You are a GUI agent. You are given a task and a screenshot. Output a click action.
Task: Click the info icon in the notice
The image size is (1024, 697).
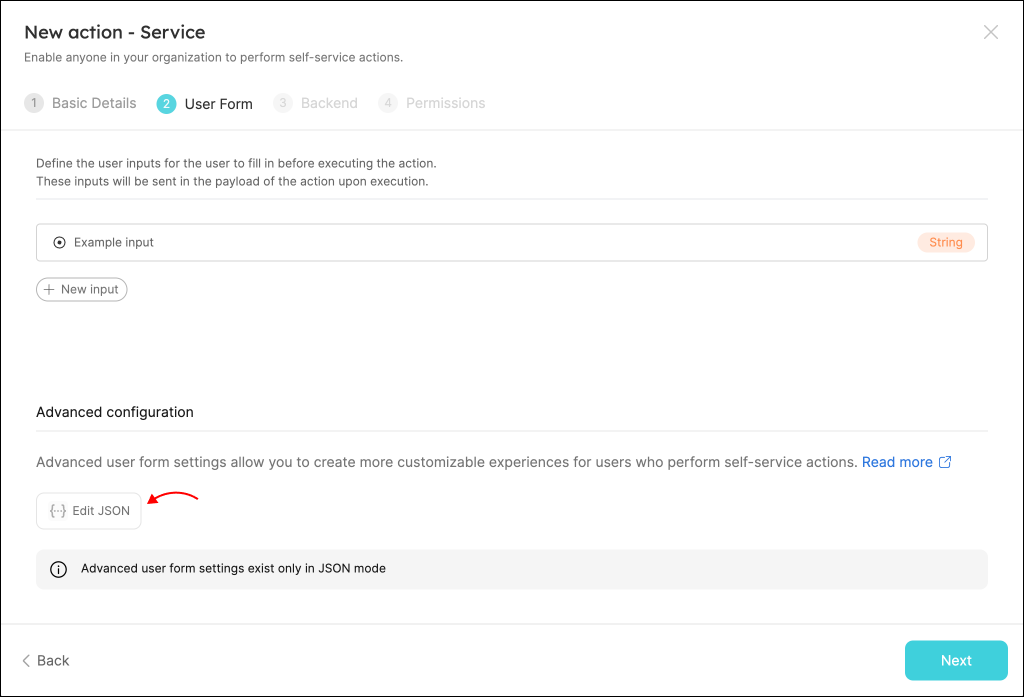pos(59,569)
